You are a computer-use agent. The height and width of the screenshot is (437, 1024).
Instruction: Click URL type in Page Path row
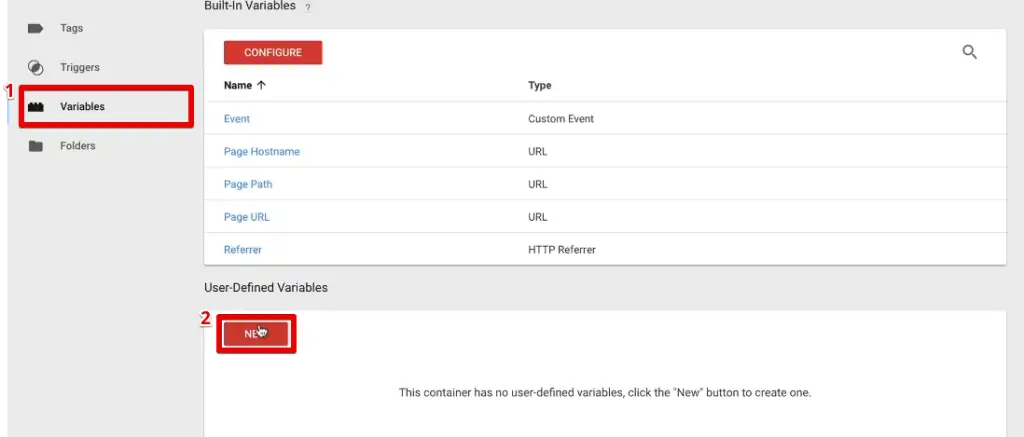[537, 184]
